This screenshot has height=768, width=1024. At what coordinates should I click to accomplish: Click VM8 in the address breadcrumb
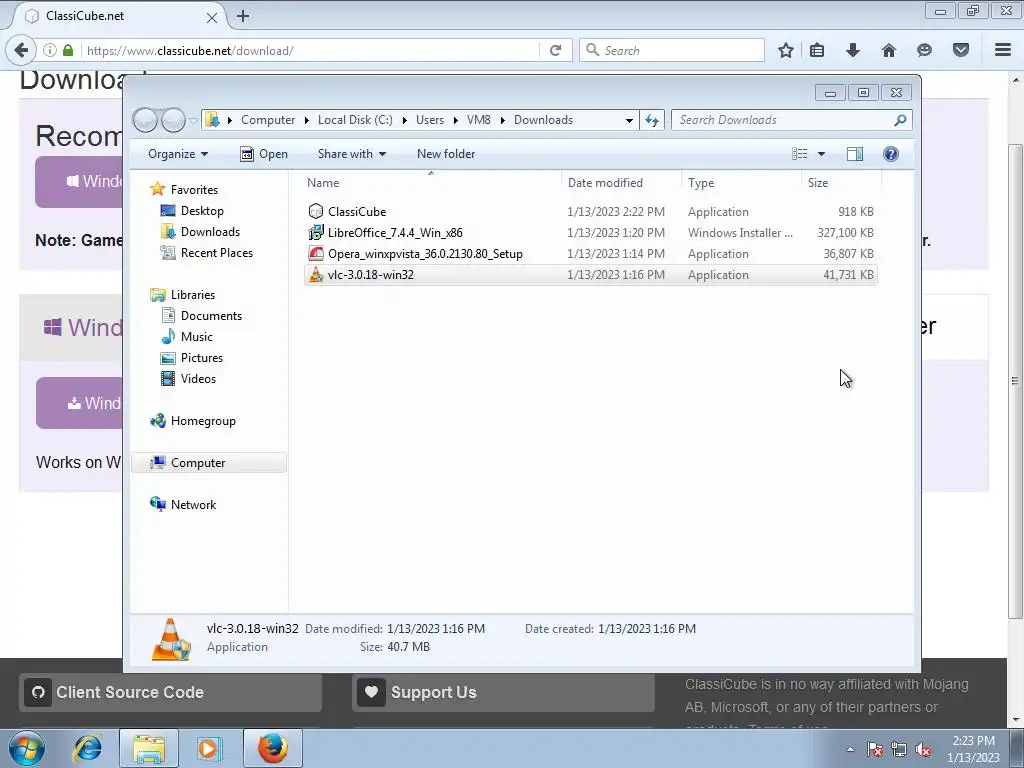(x=479, y=120)
